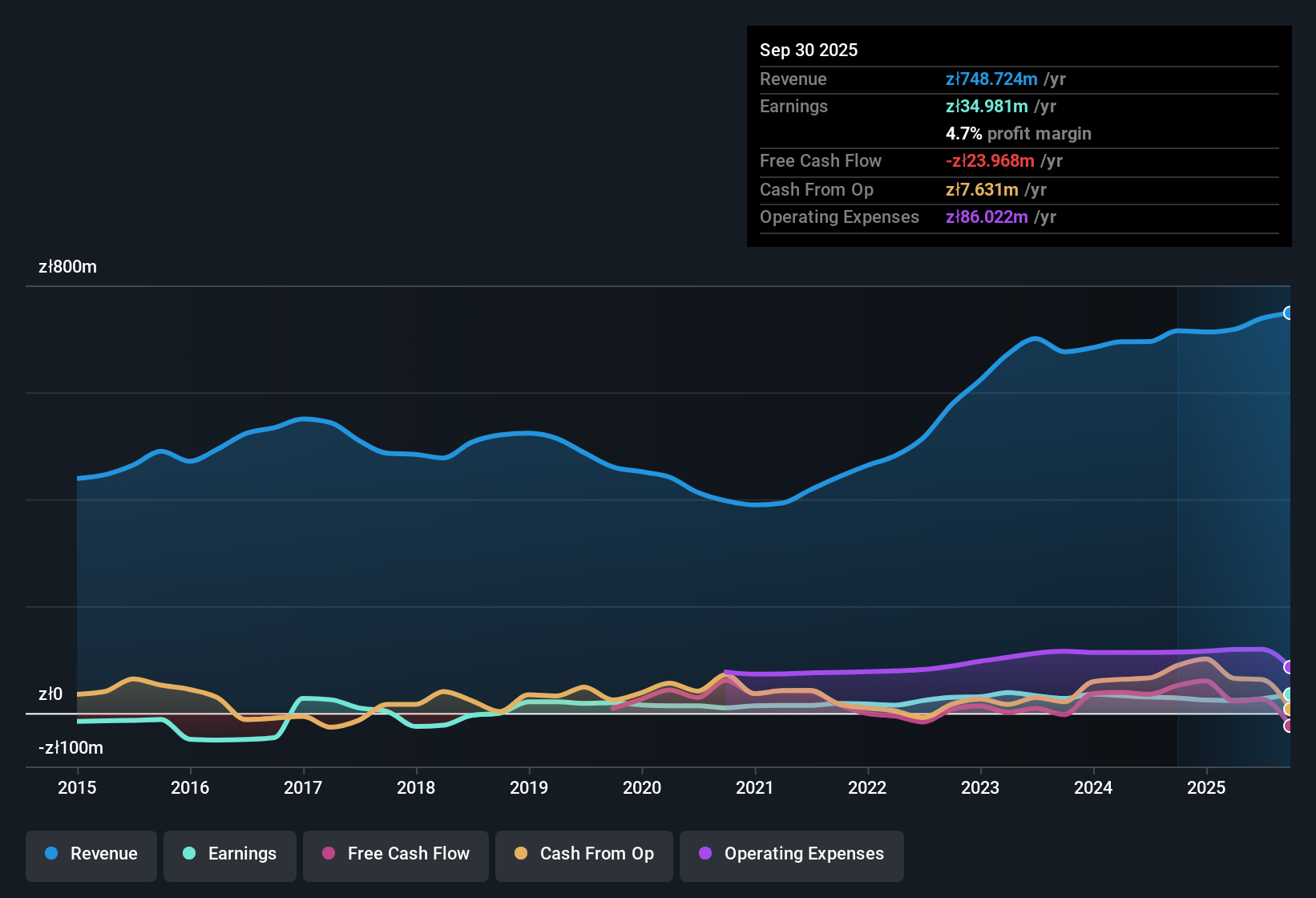Select the Earnings endpoint marker at the right
The width and height of the screenshot is (1316, 898).
[x=1290, y=695]
